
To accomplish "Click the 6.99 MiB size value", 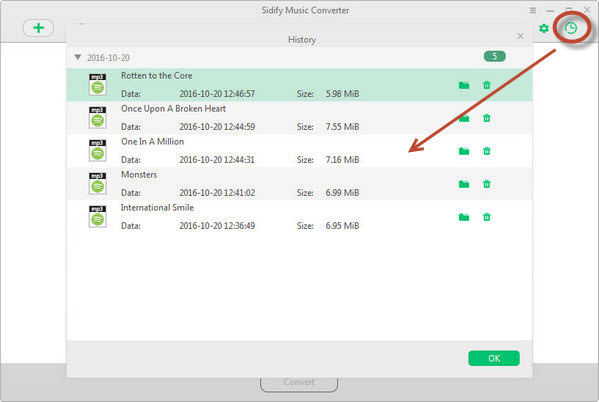I will pos(342,193).
